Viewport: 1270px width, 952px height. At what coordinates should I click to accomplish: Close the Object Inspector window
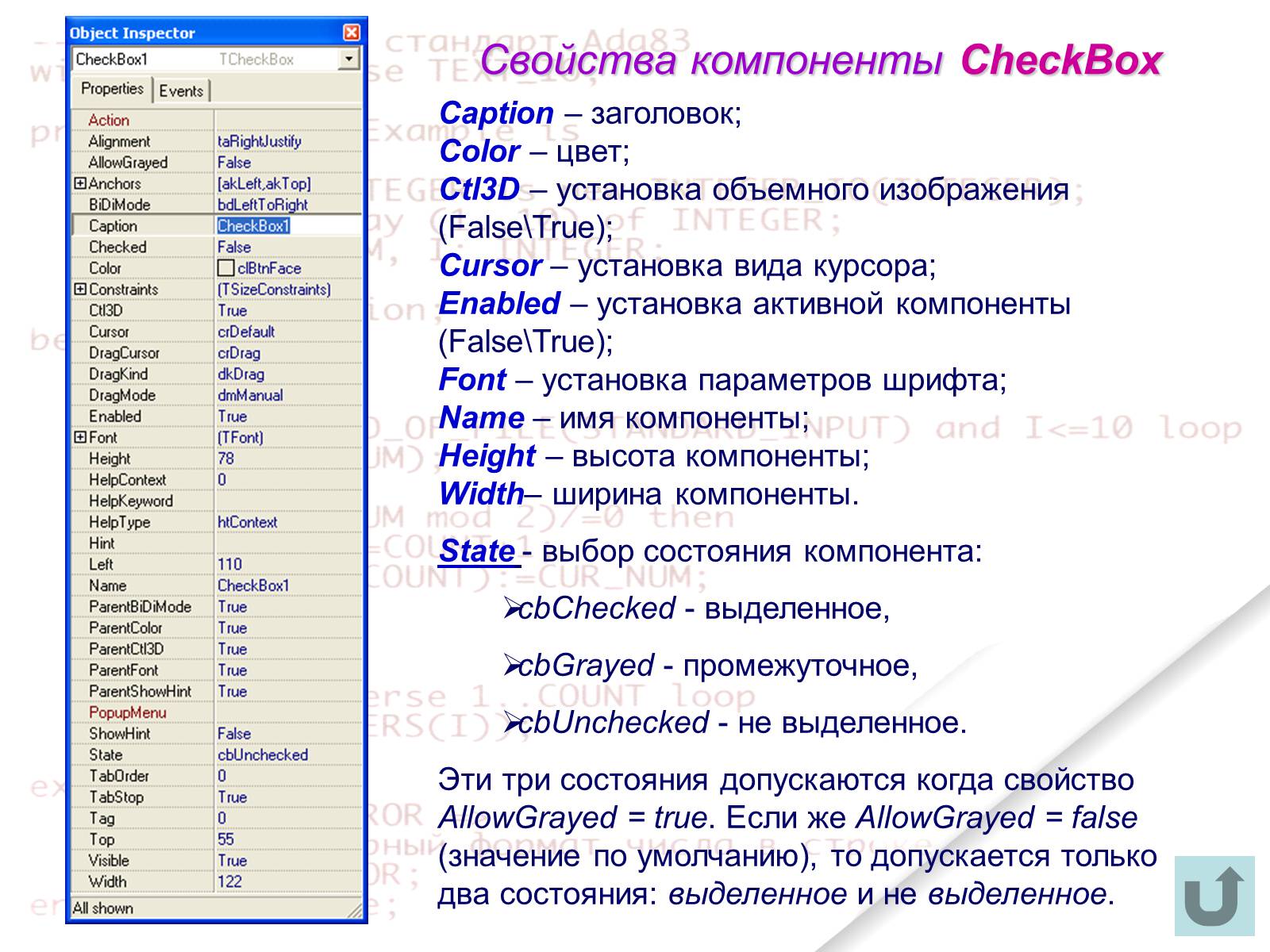point(352,33)
